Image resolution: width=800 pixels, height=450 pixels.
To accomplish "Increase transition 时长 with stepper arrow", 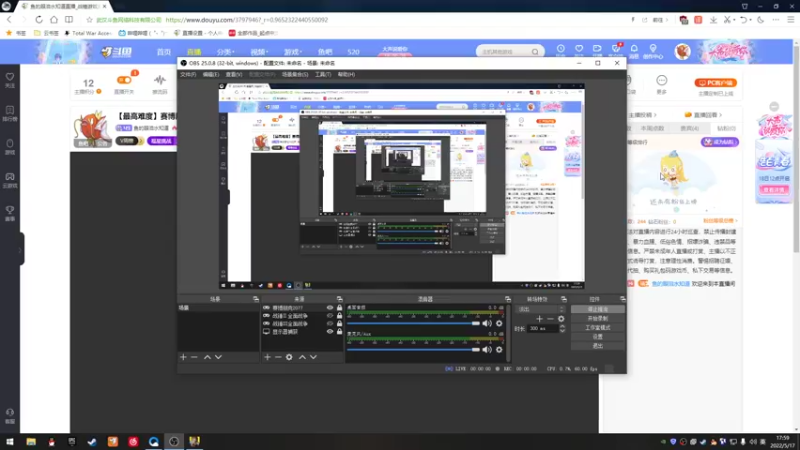I will click(562, 327).
